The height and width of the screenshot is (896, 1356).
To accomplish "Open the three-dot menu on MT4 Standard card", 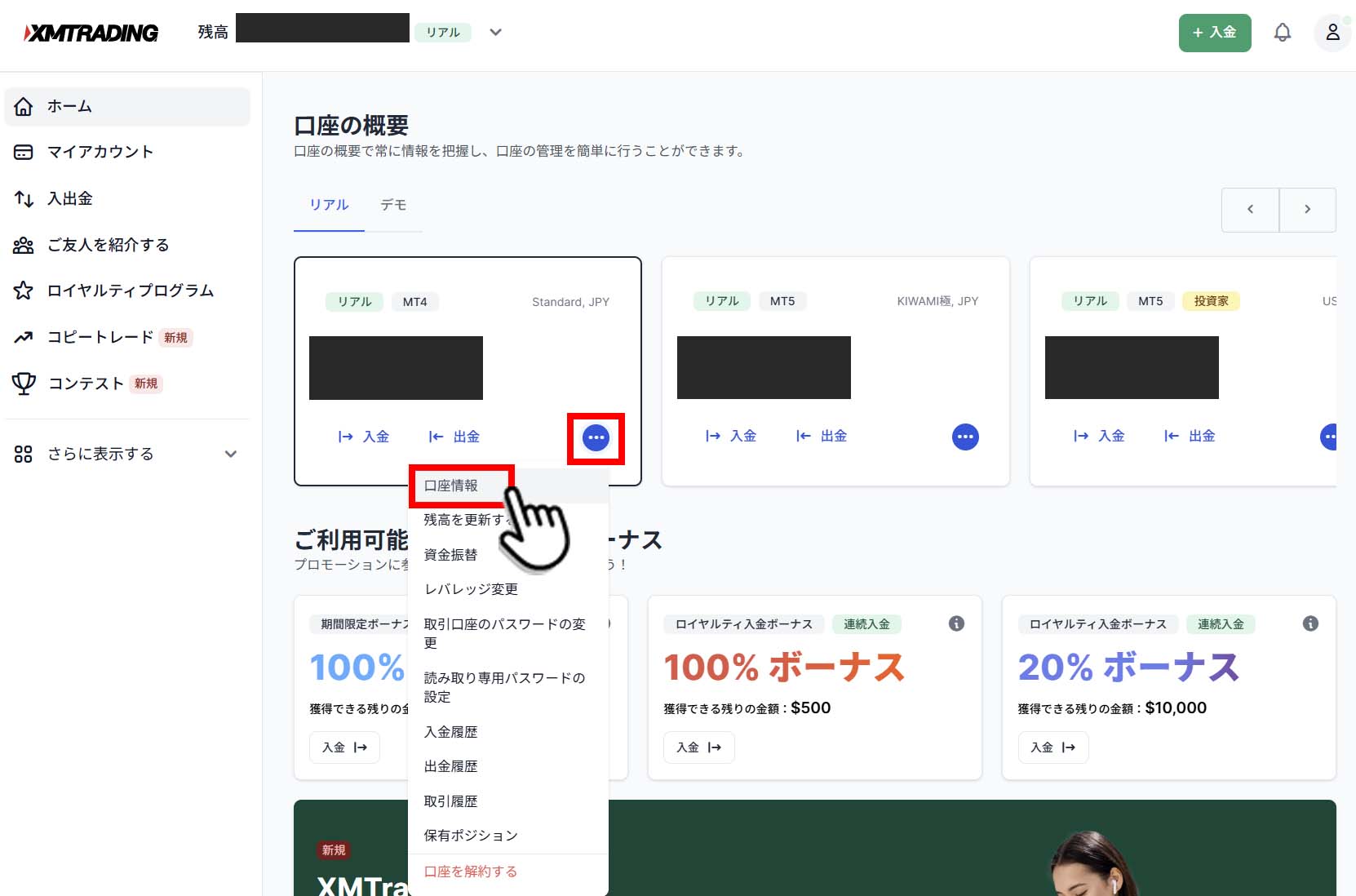I will (596, 438).
